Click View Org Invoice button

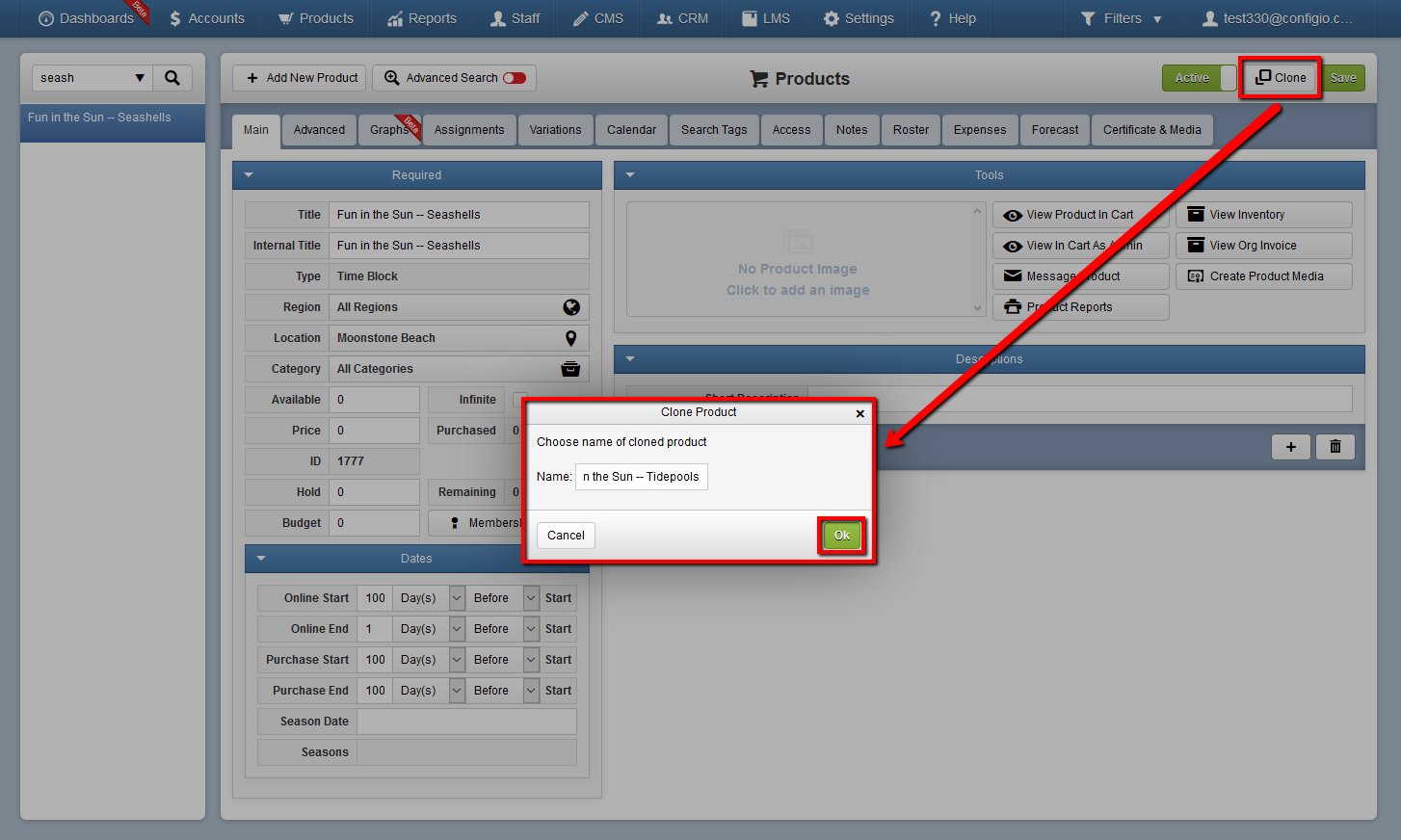(x=1264, y=246)
